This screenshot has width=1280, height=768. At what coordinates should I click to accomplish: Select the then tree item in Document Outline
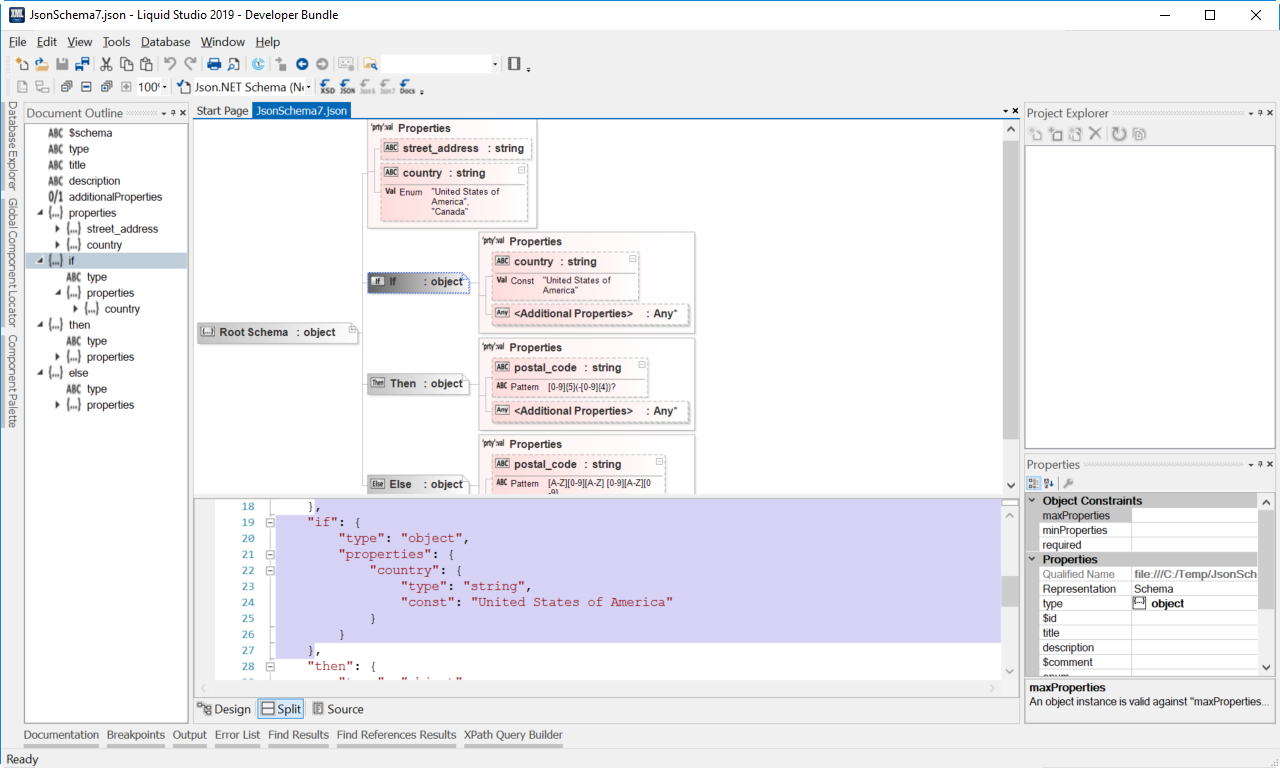(x=80, y=324)
